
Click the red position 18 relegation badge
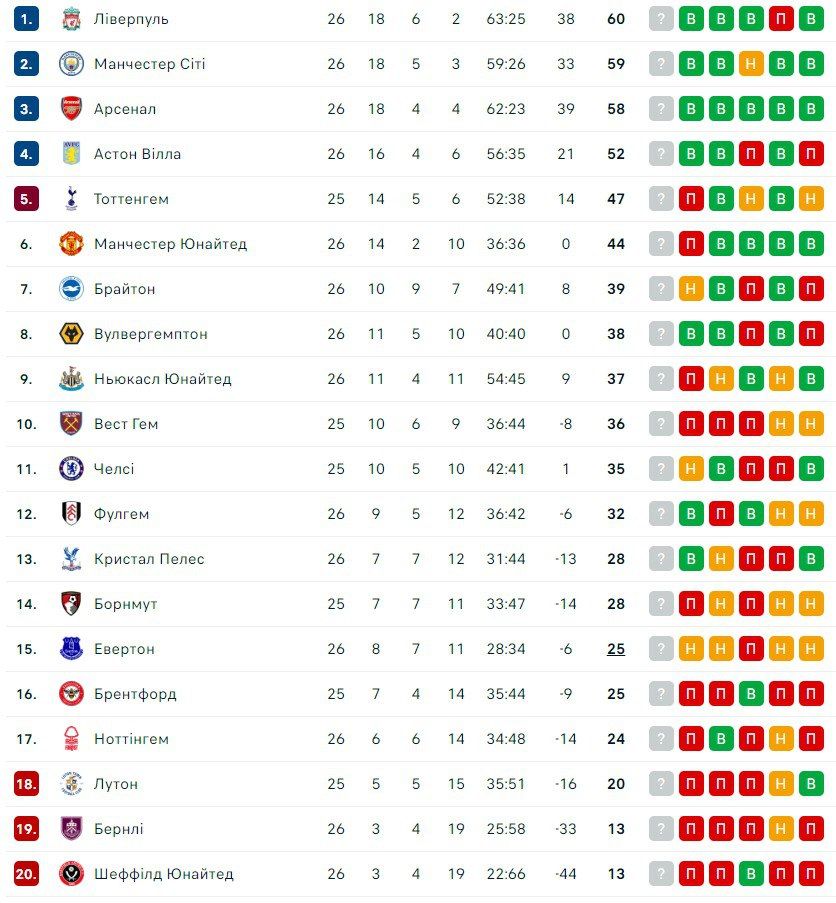(26, 784)
